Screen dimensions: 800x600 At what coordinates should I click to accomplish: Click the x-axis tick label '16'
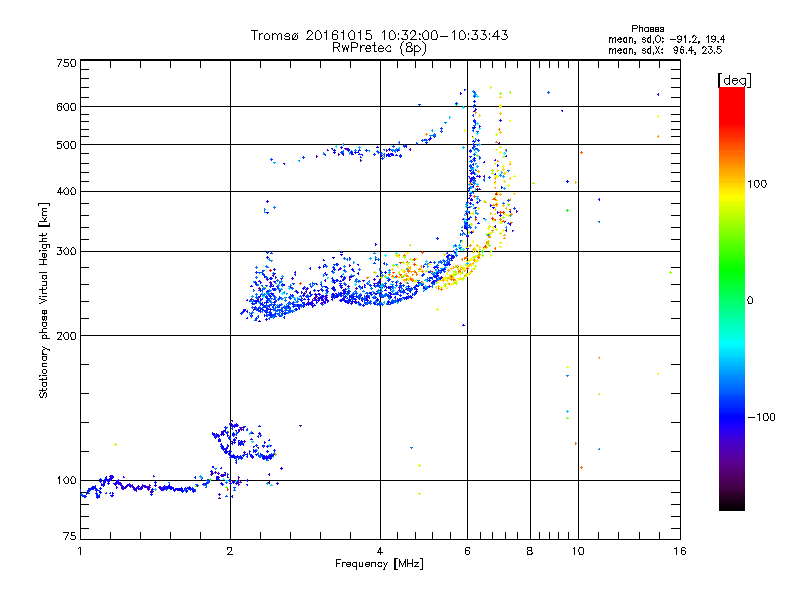tap(680, 551)
